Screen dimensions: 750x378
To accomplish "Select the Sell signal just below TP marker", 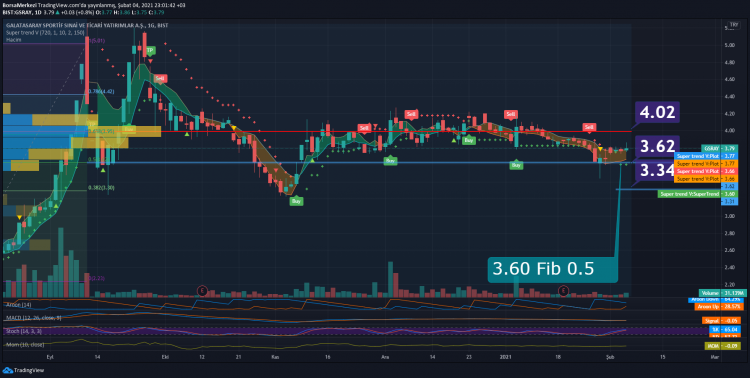I will 160,78.
